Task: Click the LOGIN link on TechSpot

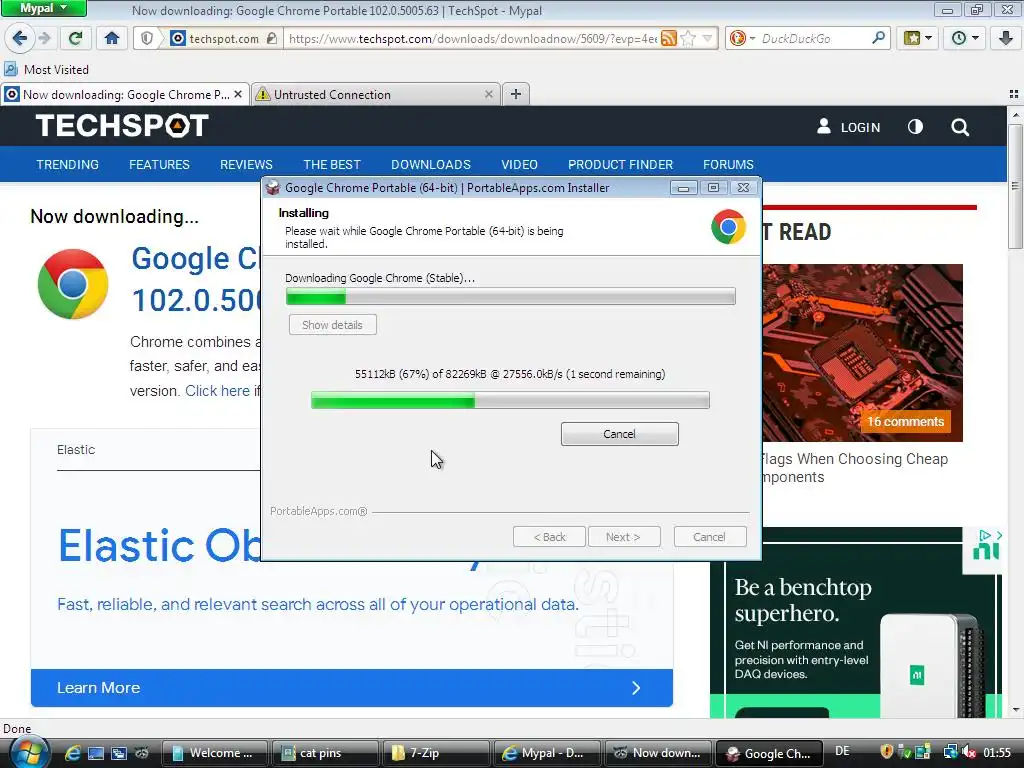Action: tap(848, 127)
